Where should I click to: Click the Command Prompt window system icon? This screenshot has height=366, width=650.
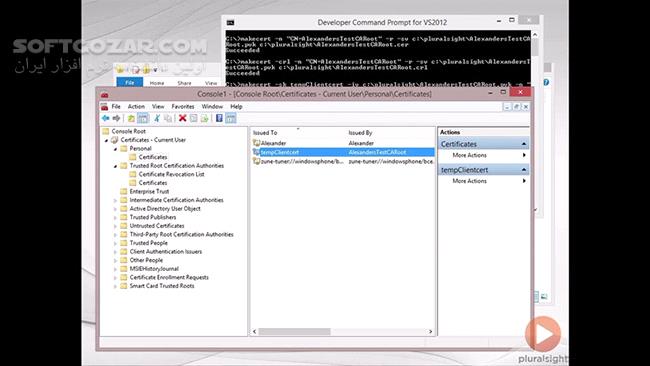click(x=230, y=22)
